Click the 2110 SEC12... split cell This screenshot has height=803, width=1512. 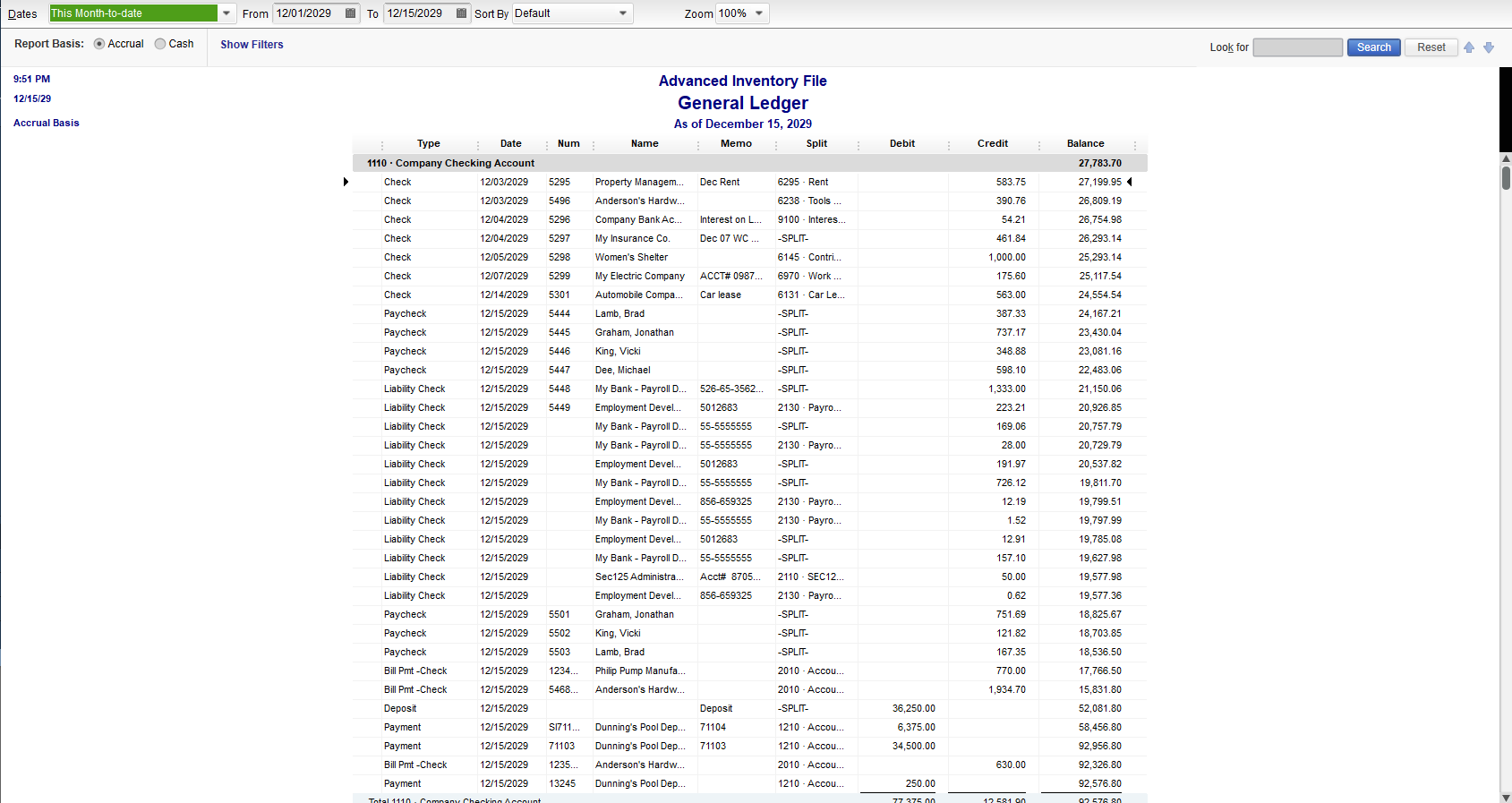(809, 577)
